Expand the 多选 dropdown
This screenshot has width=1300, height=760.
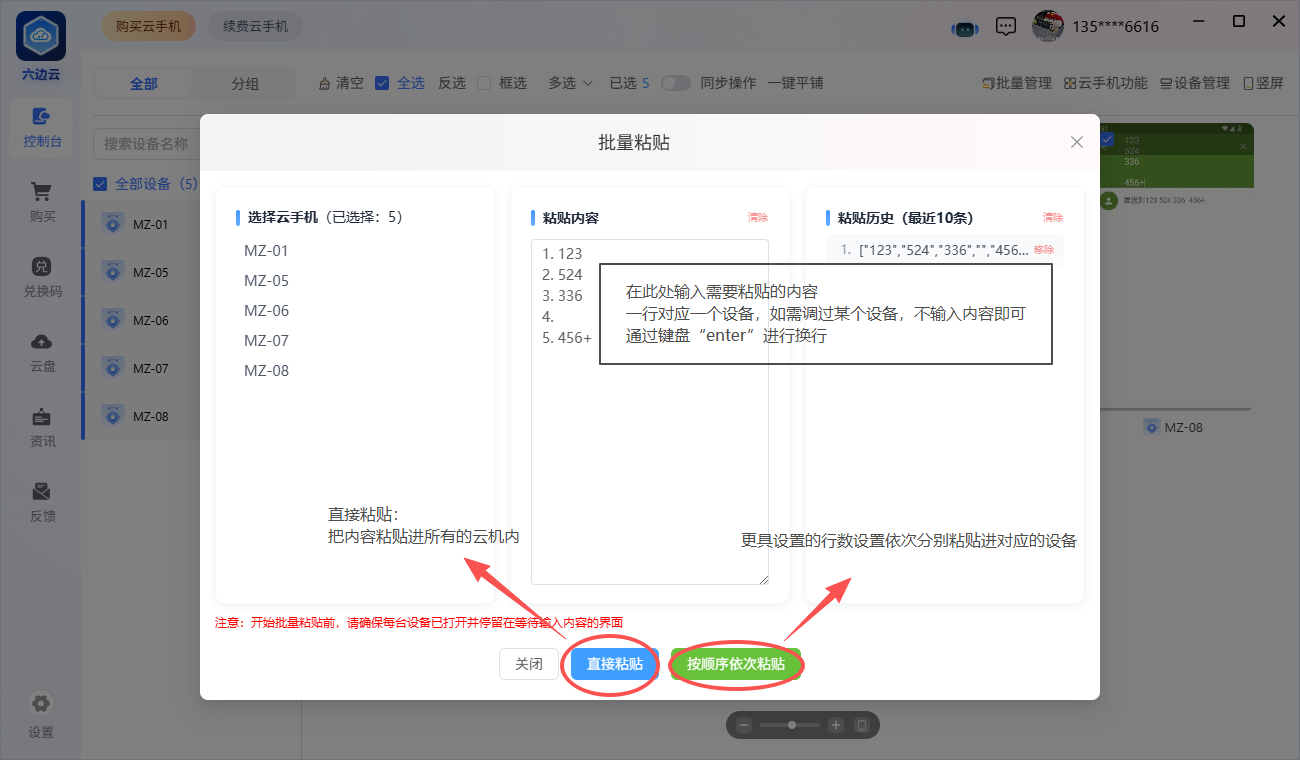570,83
